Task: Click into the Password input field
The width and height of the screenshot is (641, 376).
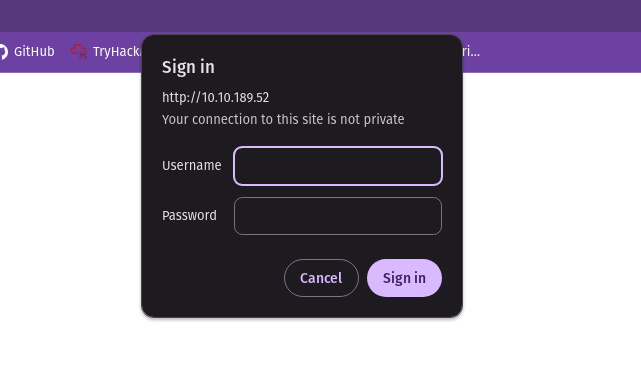Action: tap(338, 216)
